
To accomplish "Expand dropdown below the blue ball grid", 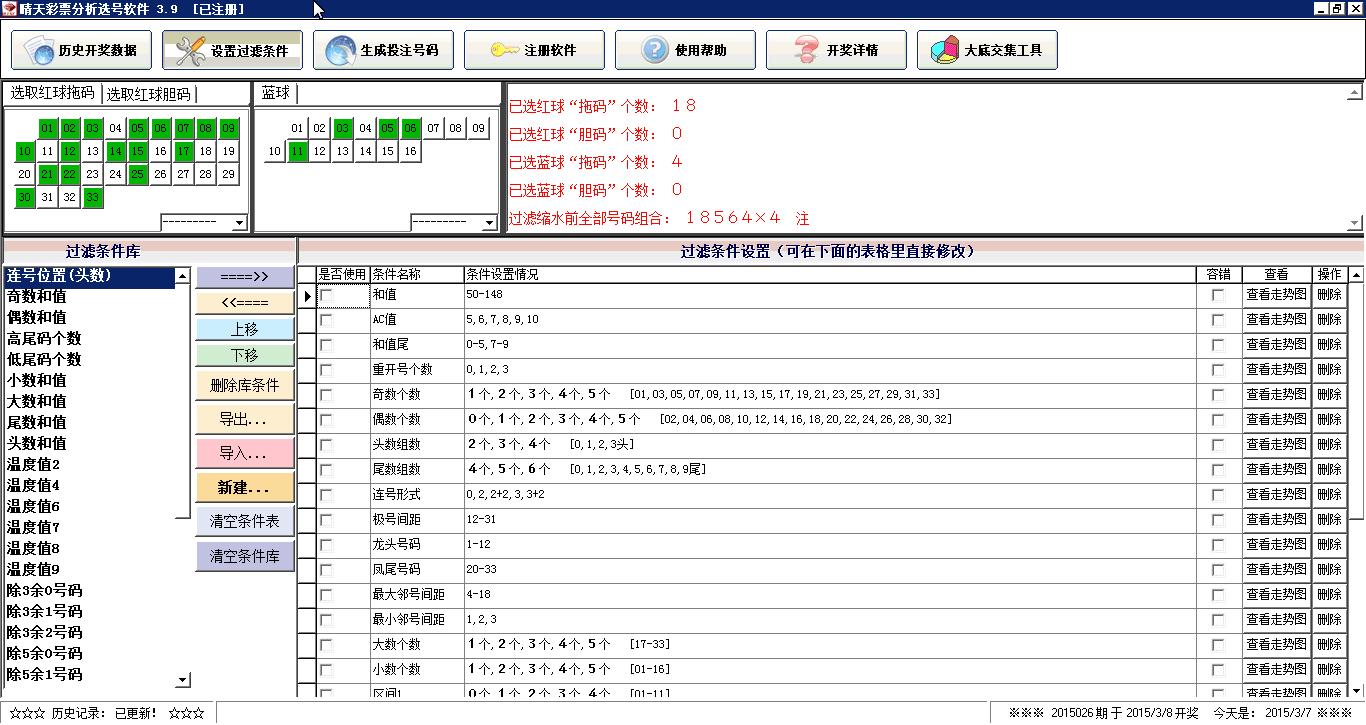I will 489,223.
